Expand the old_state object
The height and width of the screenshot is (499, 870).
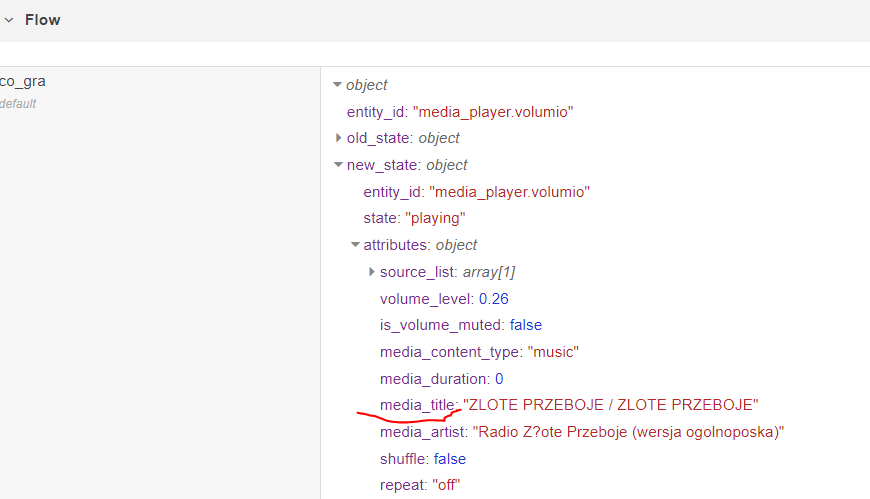(x=338, y=138)
